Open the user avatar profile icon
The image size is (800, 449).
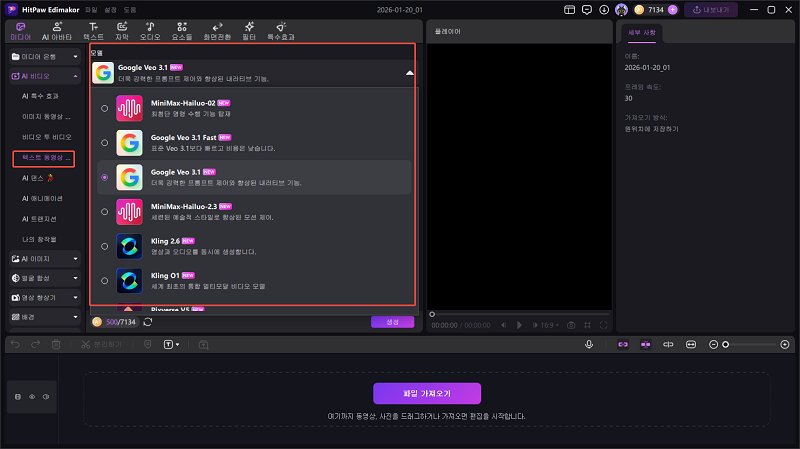[x=621, y=10]
